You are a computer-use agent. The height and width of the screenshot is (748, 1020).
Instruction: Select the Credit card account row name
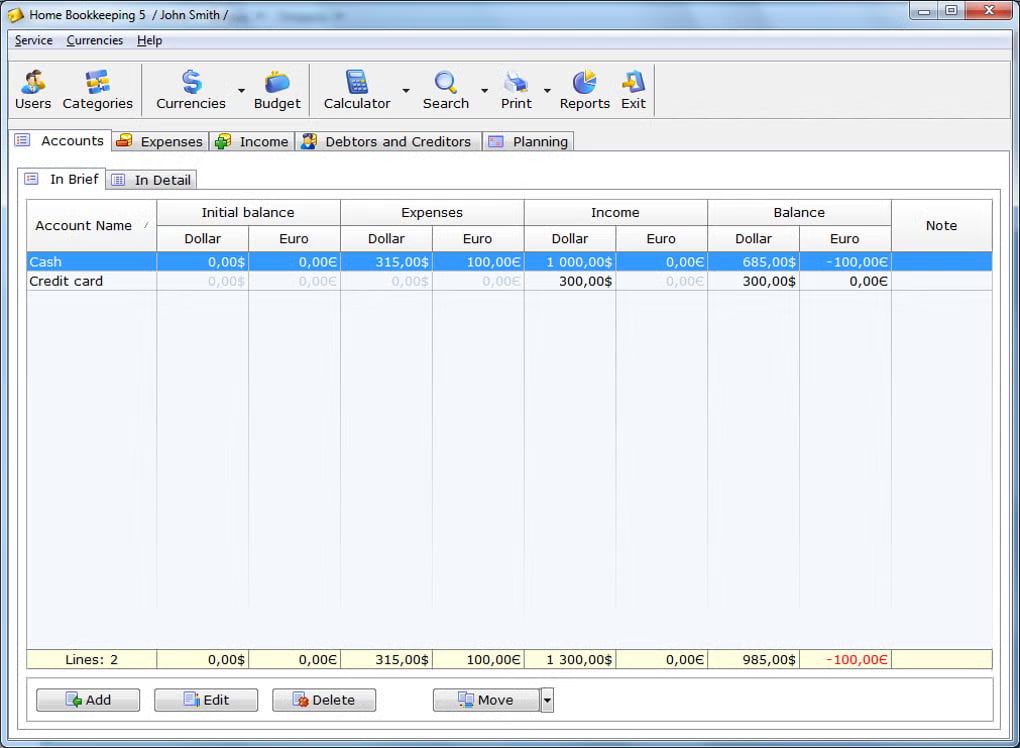(x=66, y=281)
